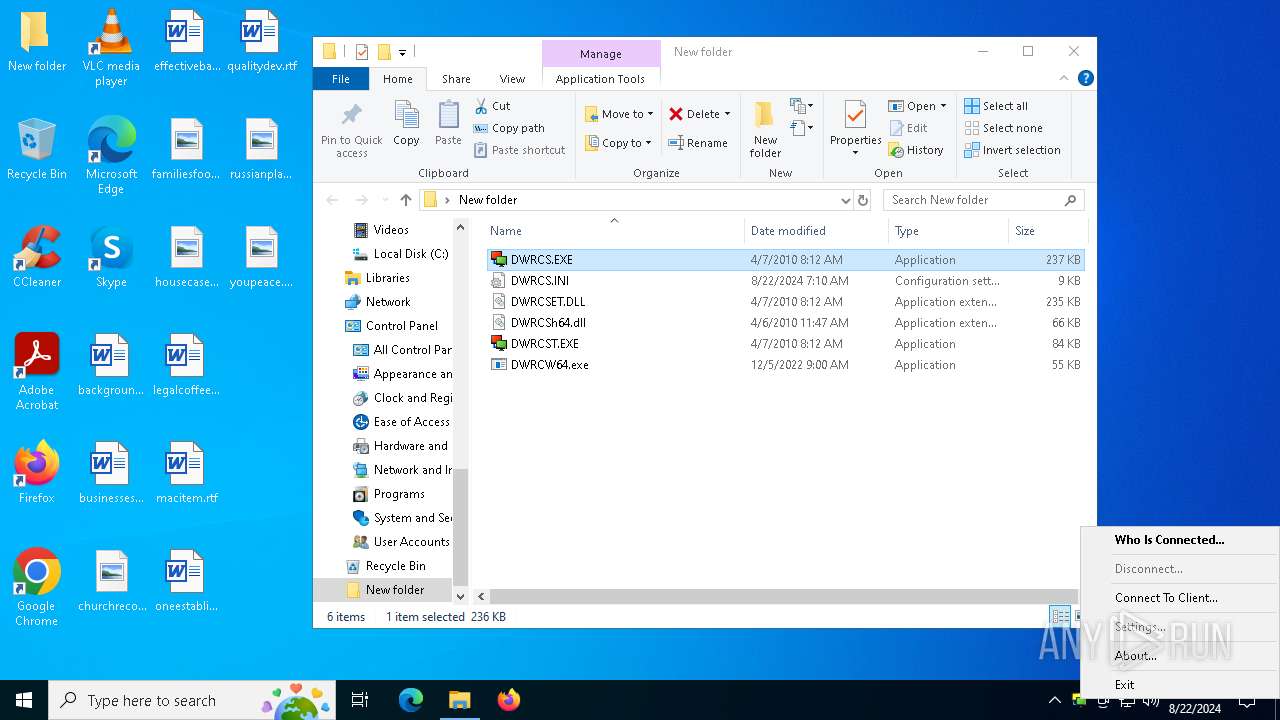Open the Move to dropdown
Screen dimensions: 1280x720
coord(619,114)
